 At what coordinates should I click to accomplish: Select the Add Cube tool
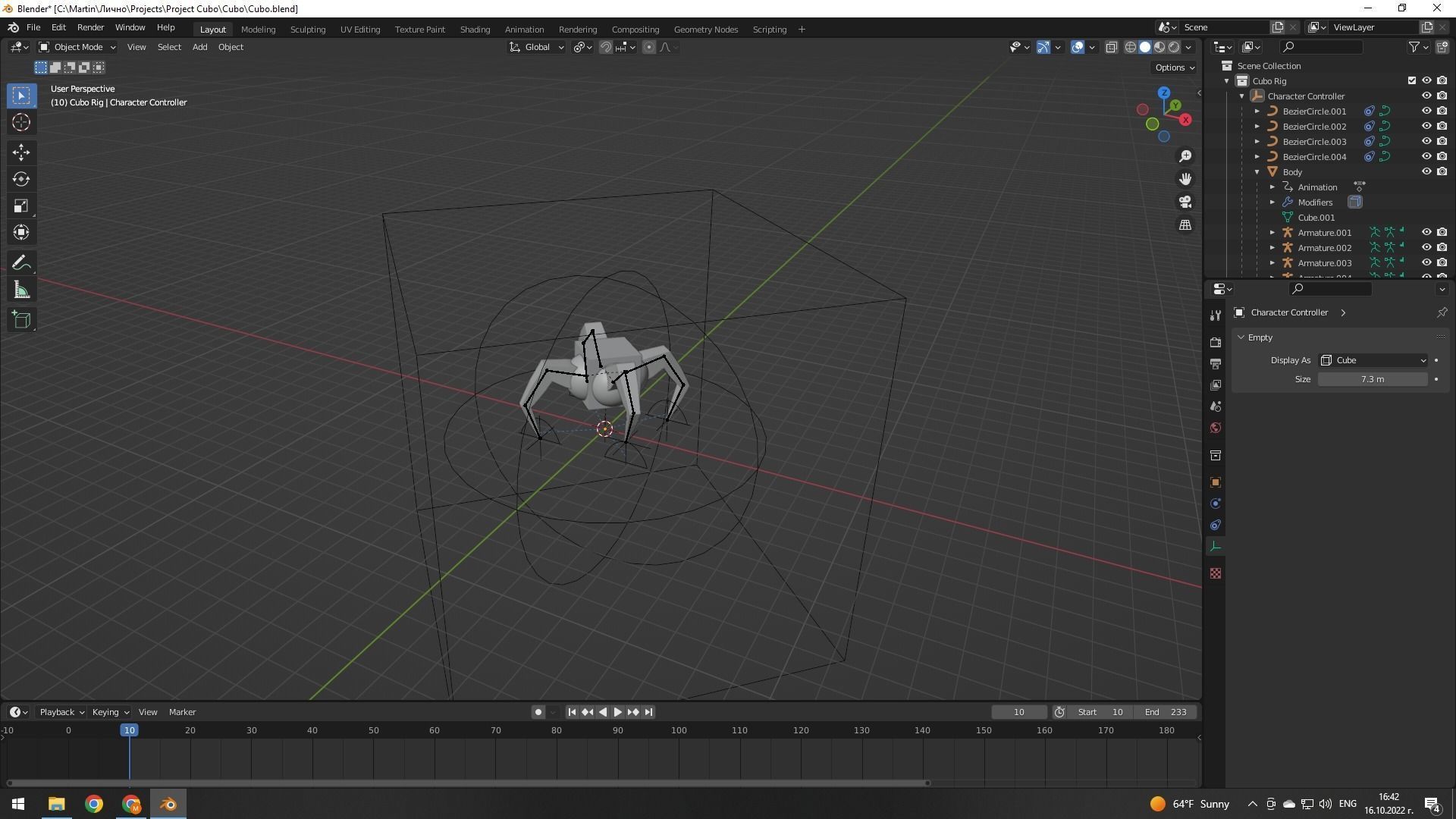click(x=21, y=320)
